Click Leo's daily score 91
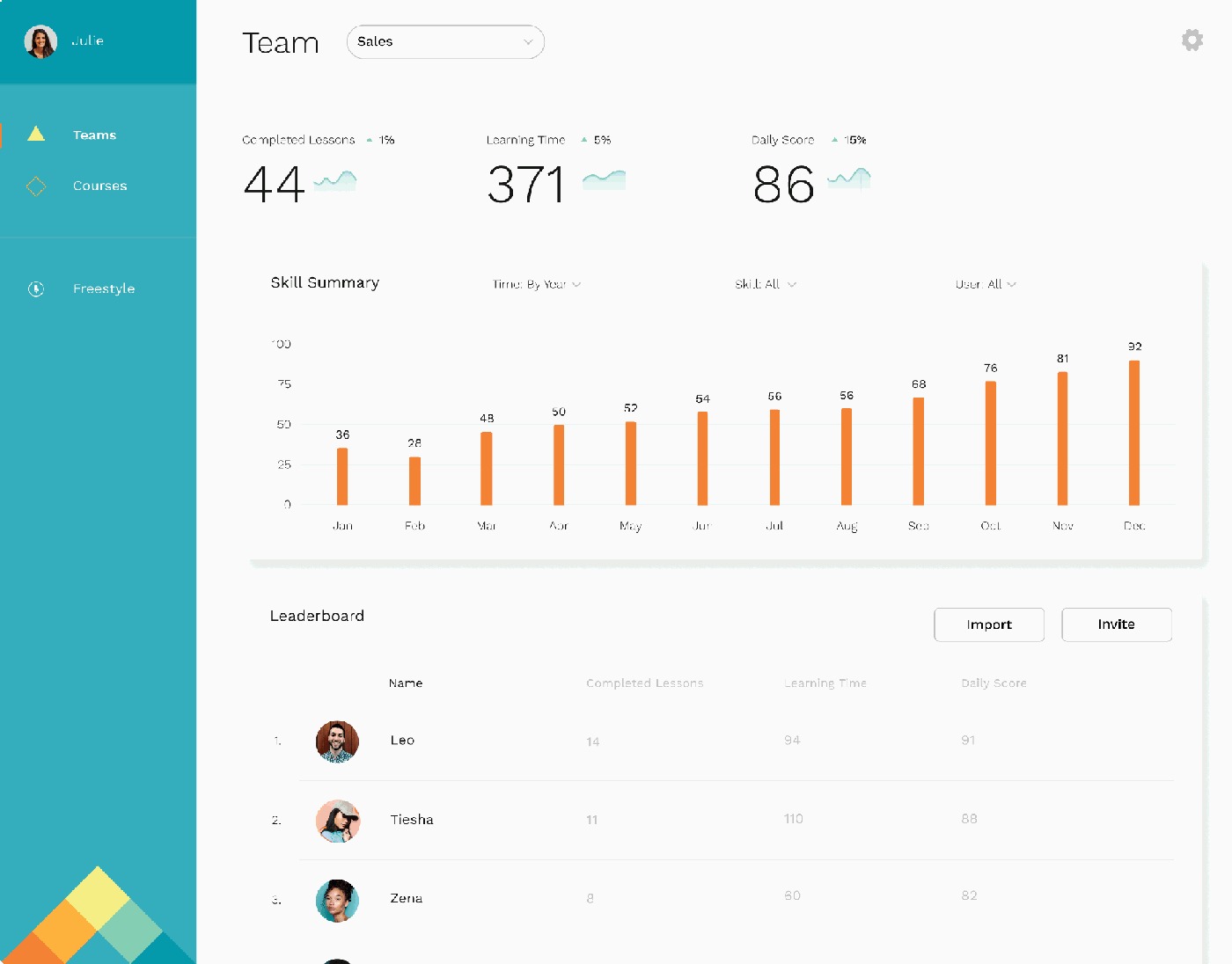1232x964 pixels. [968, 740]
